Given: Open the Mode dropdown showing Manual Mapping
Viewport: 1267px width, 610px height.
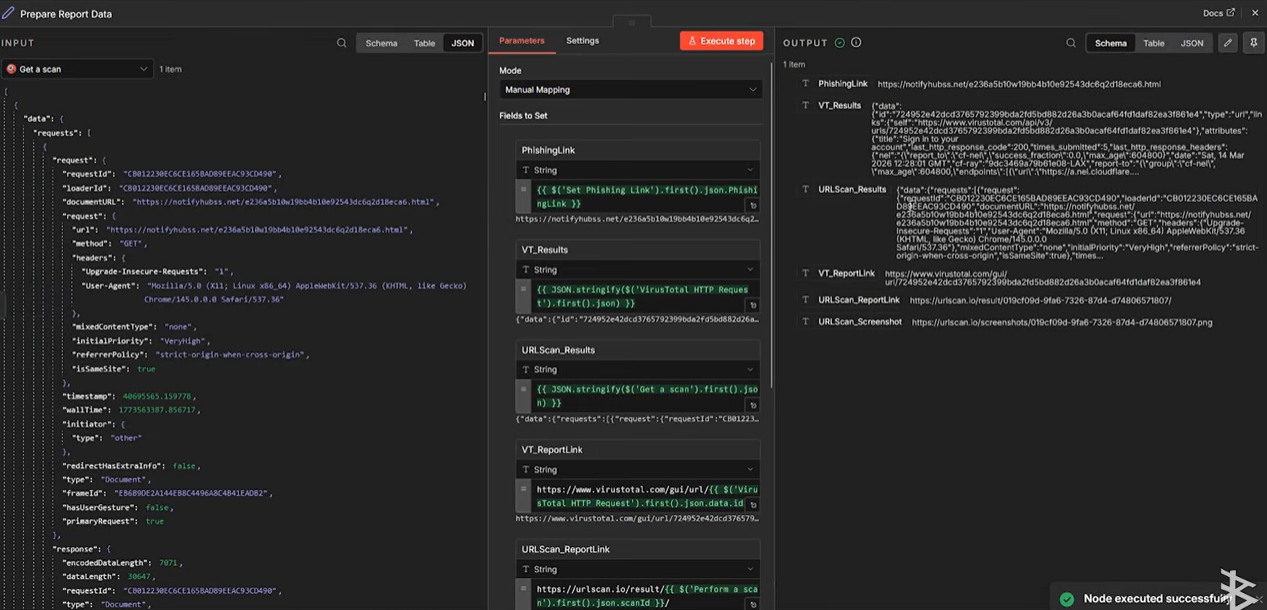Looking at the screenshot, I should (630, 90).
